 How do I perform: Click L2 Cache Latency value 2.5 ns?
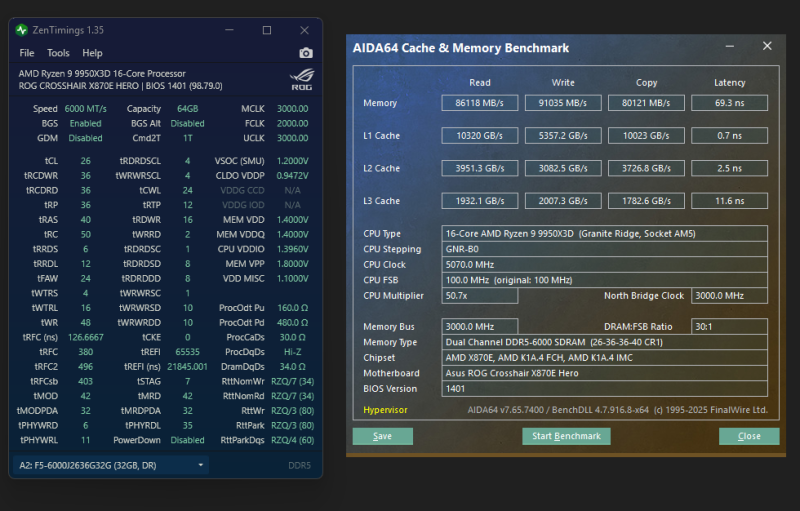[x=730, y=168]
